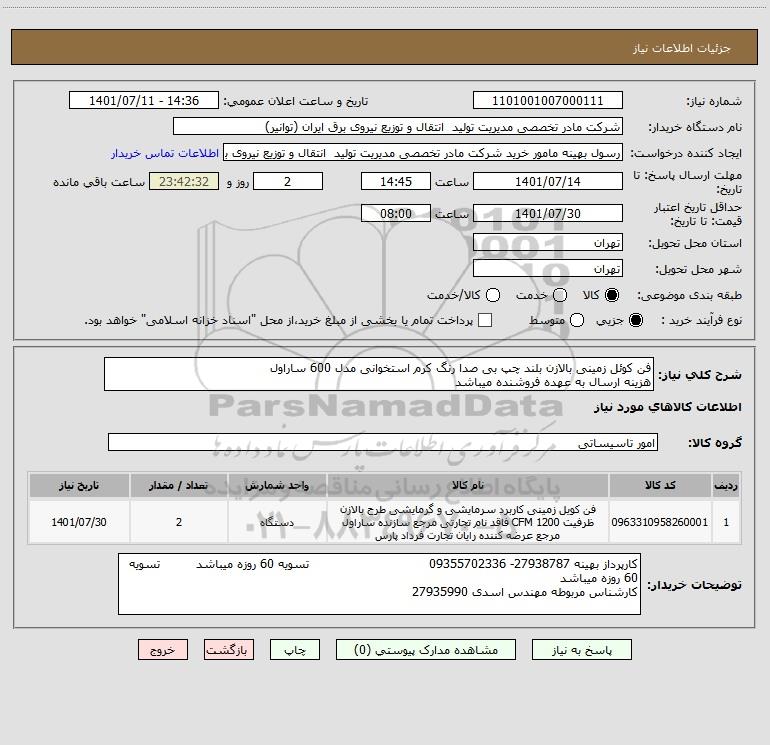The image size is (770, 745).
Task: Click the پاسخ به نیاز button
Action: 581,650
